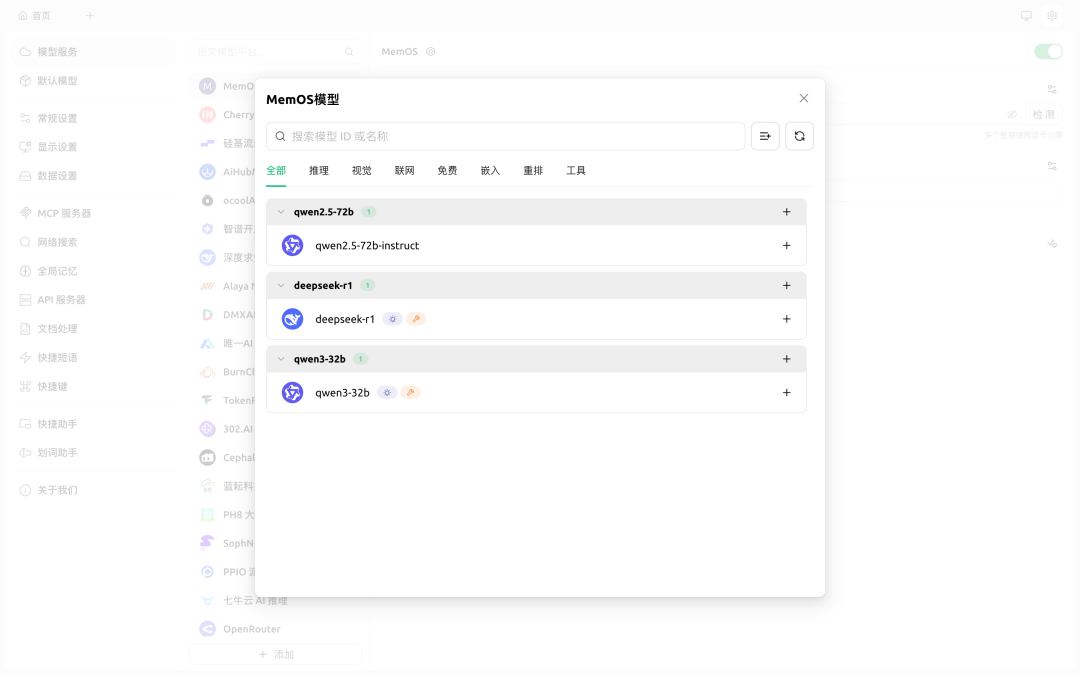The width and height of the screenshot is (1080, 675).
Task: Focus the 搜索模型 ID 或名称 search field
Action: [x=506, y=136]
